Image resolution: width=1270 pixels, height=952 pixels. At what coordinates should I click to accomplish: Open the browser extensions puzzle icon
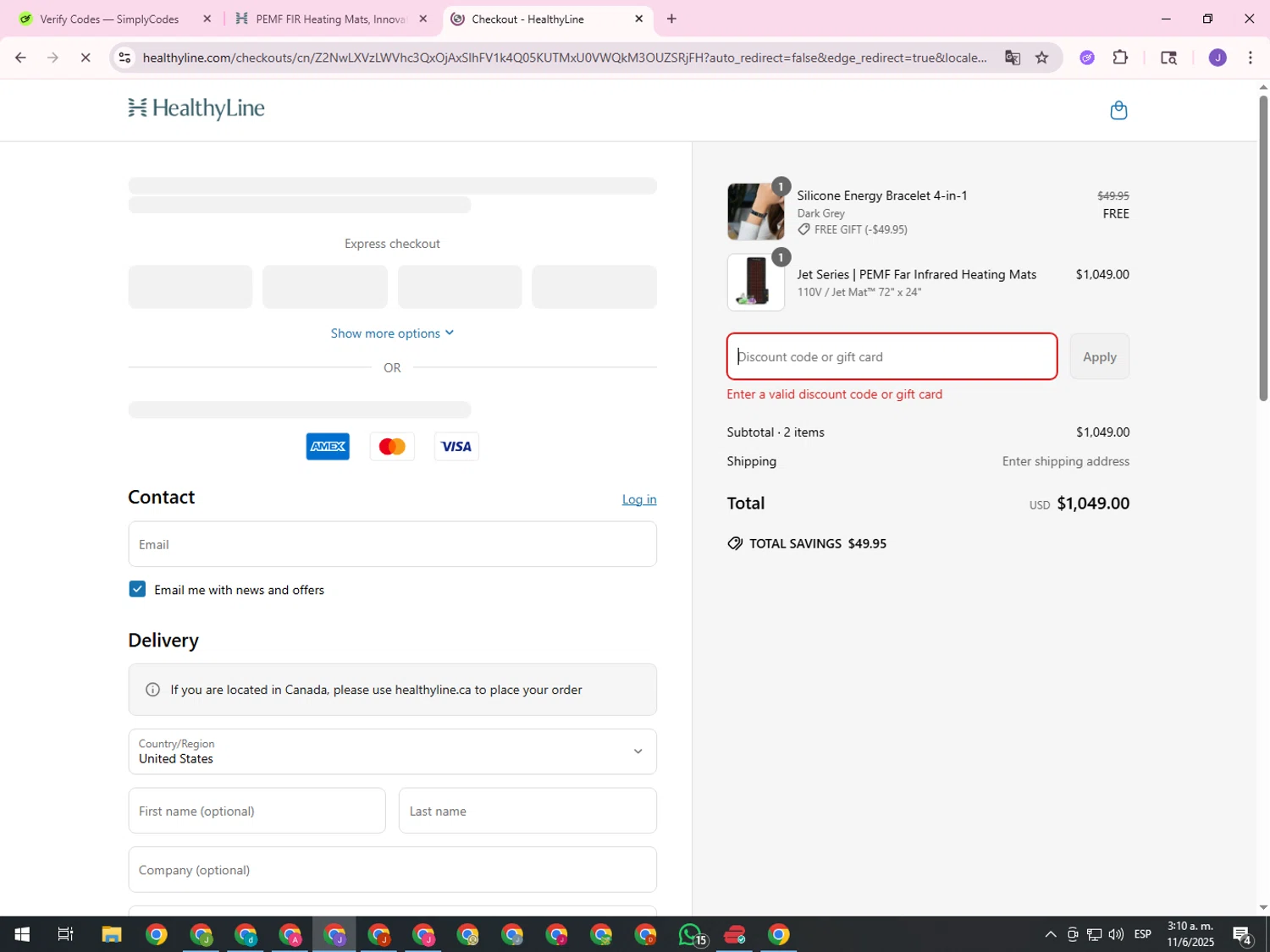click(1120, 58)
